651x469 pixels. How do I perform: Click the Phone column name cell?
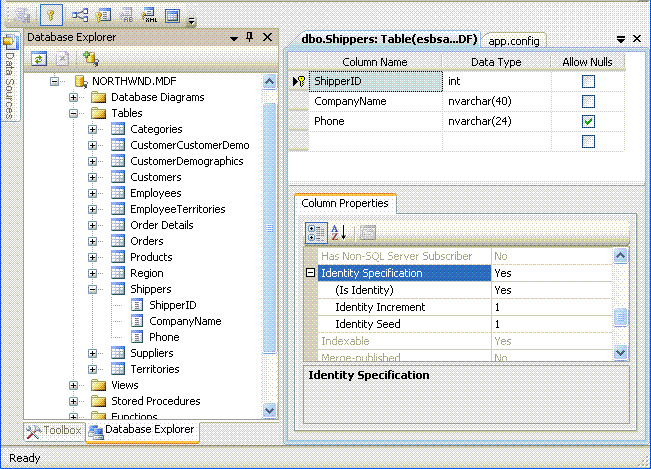[376, 122]
